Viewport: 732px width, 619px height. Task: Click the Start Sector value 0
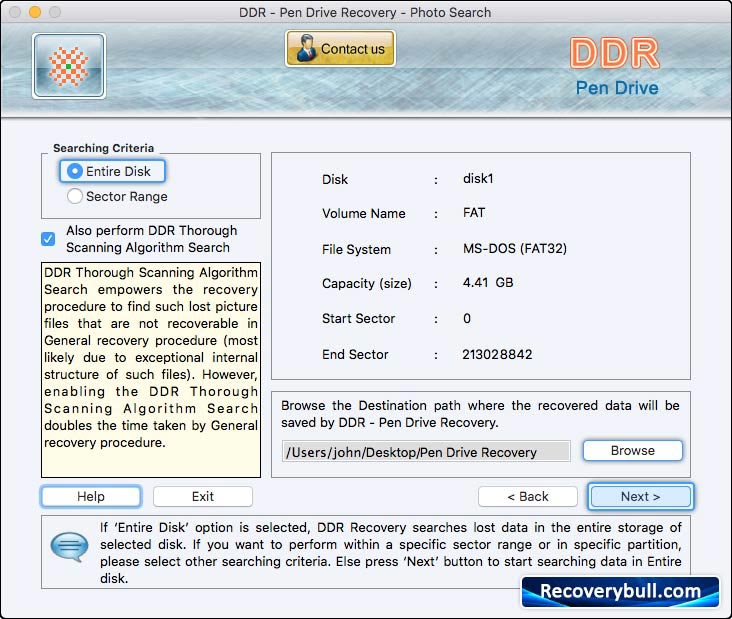click(x=467, y=318)
